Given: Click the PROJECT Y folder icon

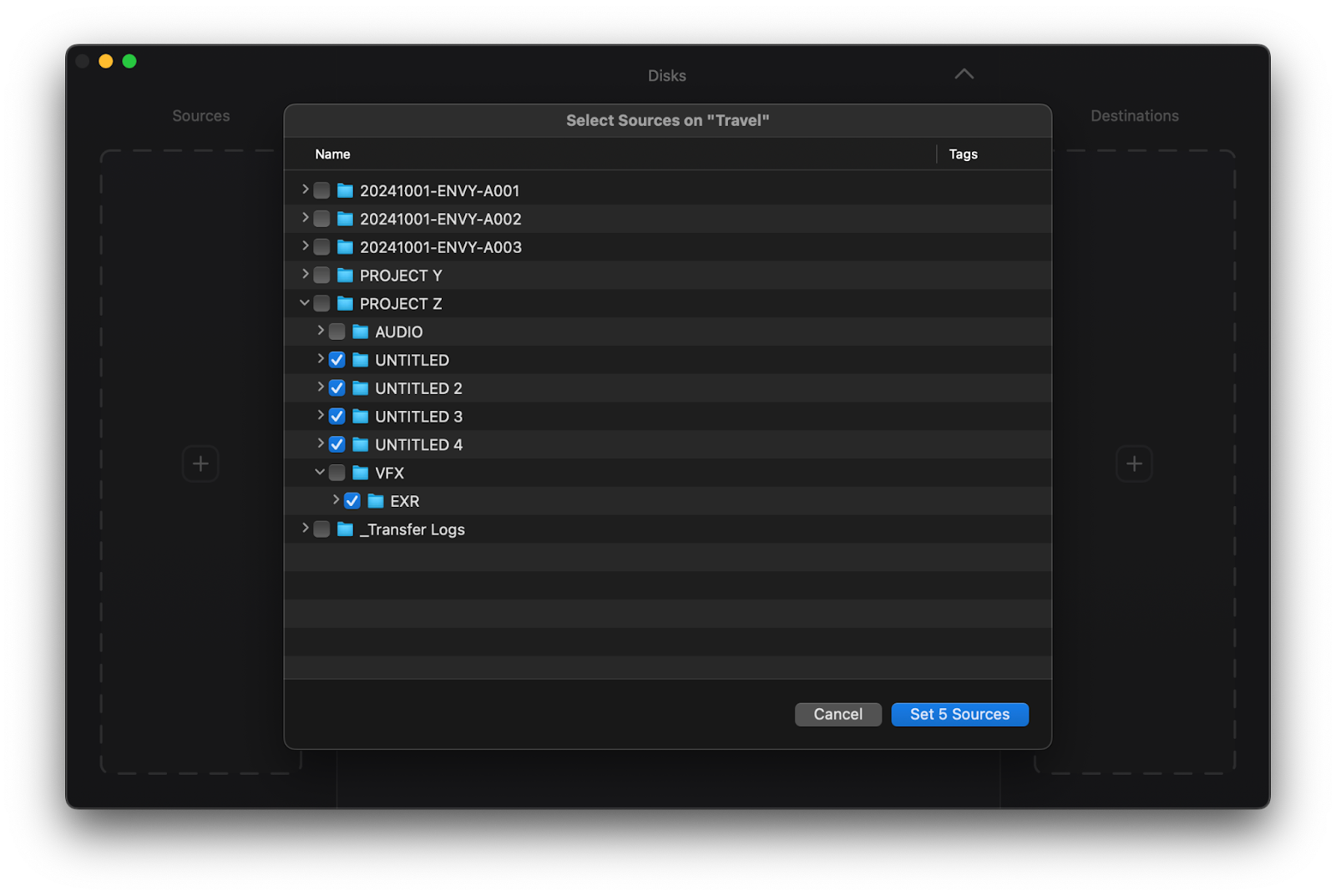Looking at the screenshot, I should pos(345,276).
